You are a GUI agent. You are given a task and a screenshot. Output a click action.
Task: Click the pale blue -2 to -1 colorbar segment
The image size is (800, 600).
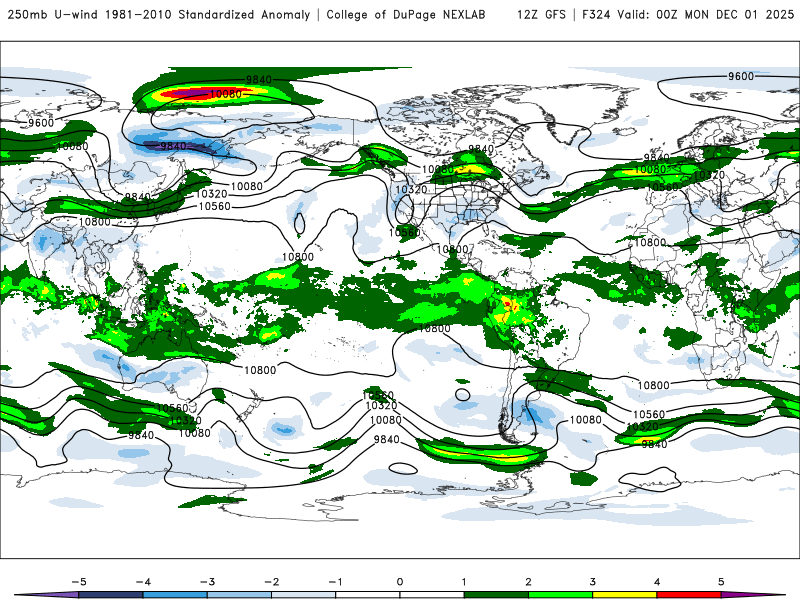click(304, 595)
